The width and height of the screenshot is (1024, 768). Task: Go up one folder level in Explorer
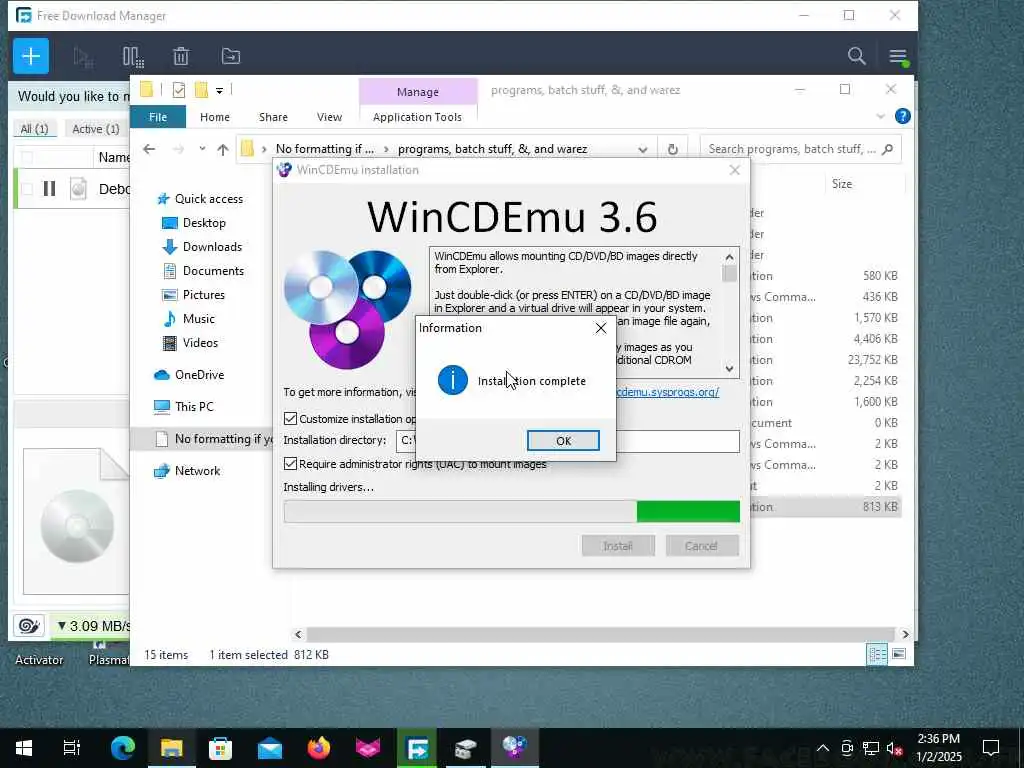[223, 150]
